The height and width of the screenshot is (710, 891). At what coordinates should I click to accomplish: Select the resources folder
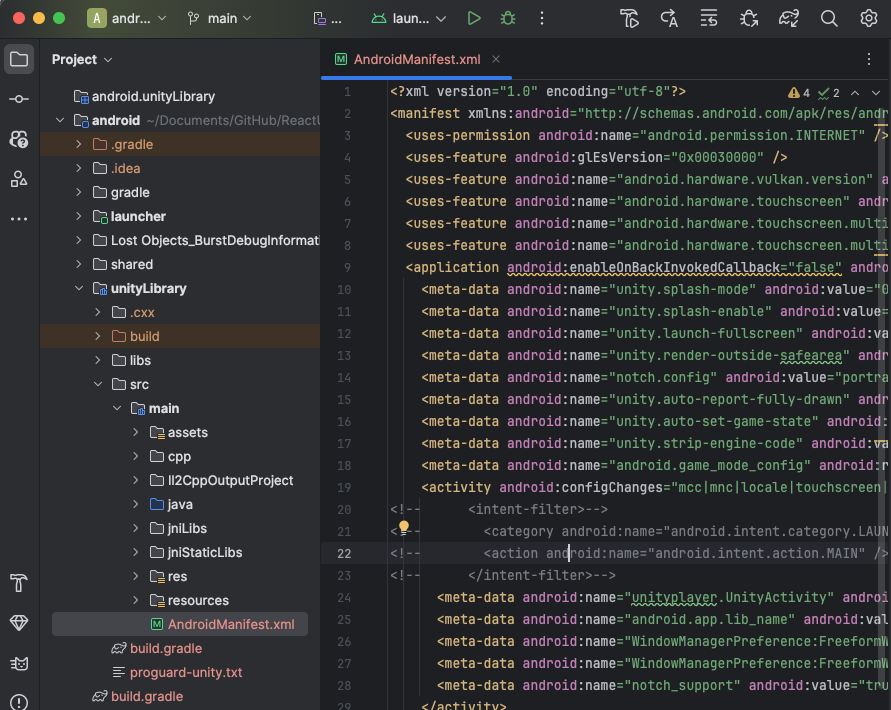[x=189, y=600]
